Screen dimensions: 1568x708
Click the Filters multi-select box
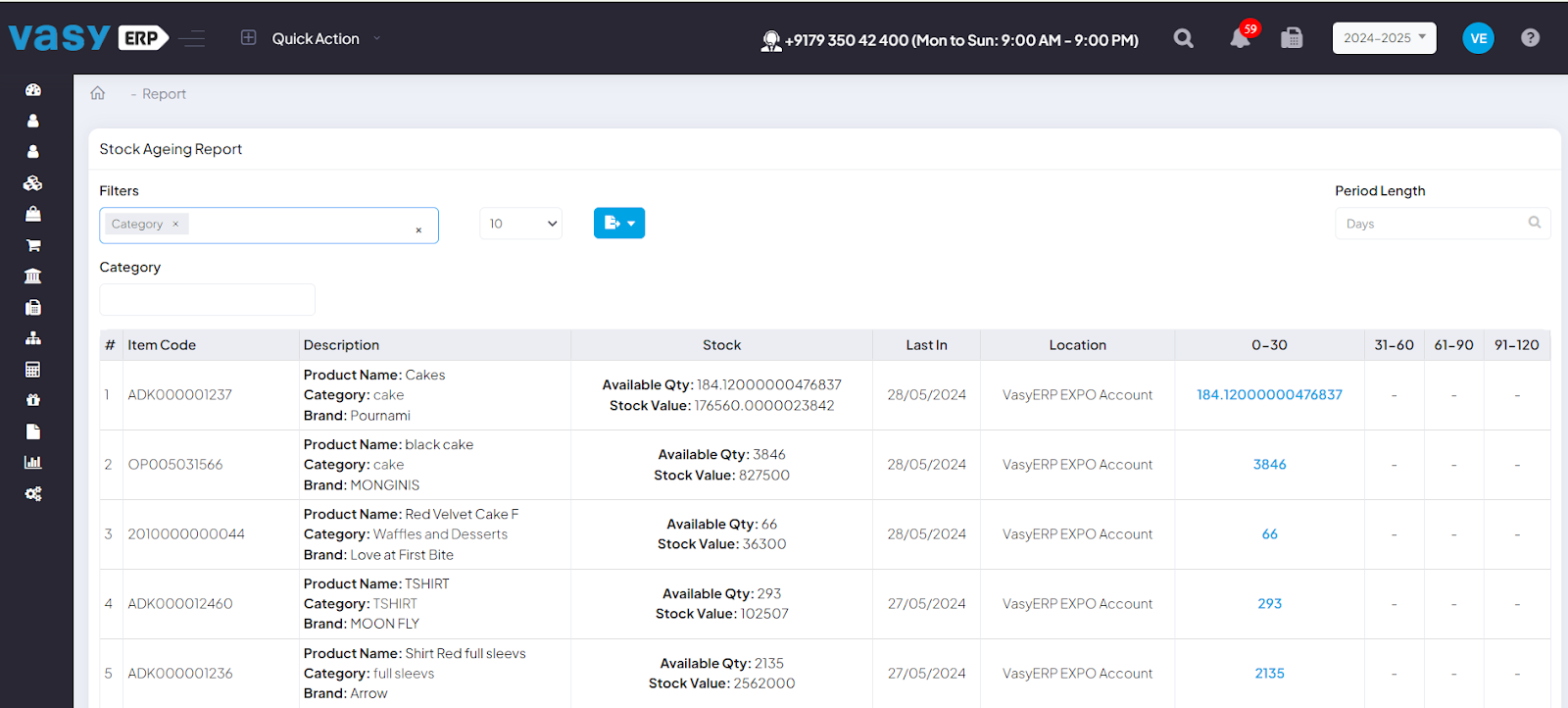pyautogui.click(x=269, y=226)
